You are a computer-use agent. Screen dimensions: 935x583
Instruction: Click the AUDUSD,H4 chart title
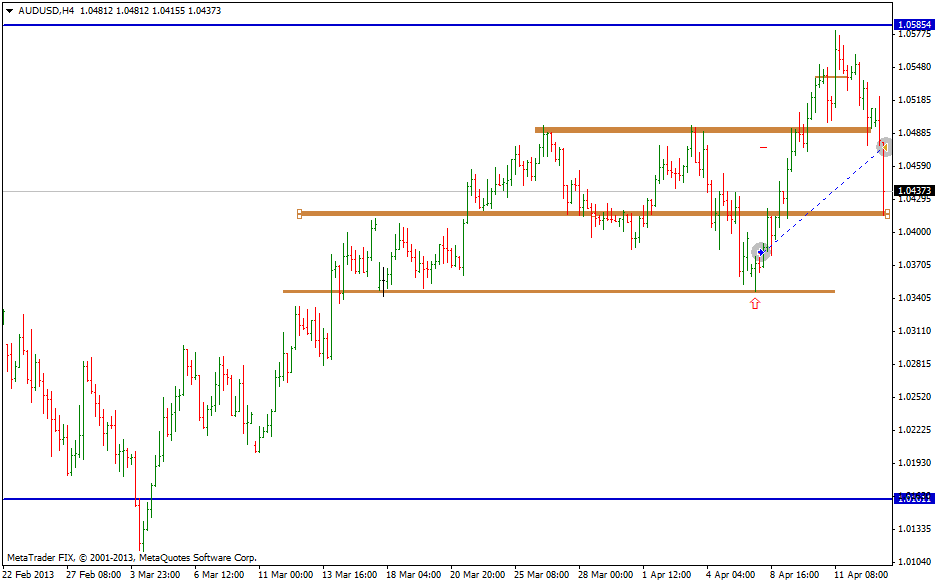click(46, 10)
